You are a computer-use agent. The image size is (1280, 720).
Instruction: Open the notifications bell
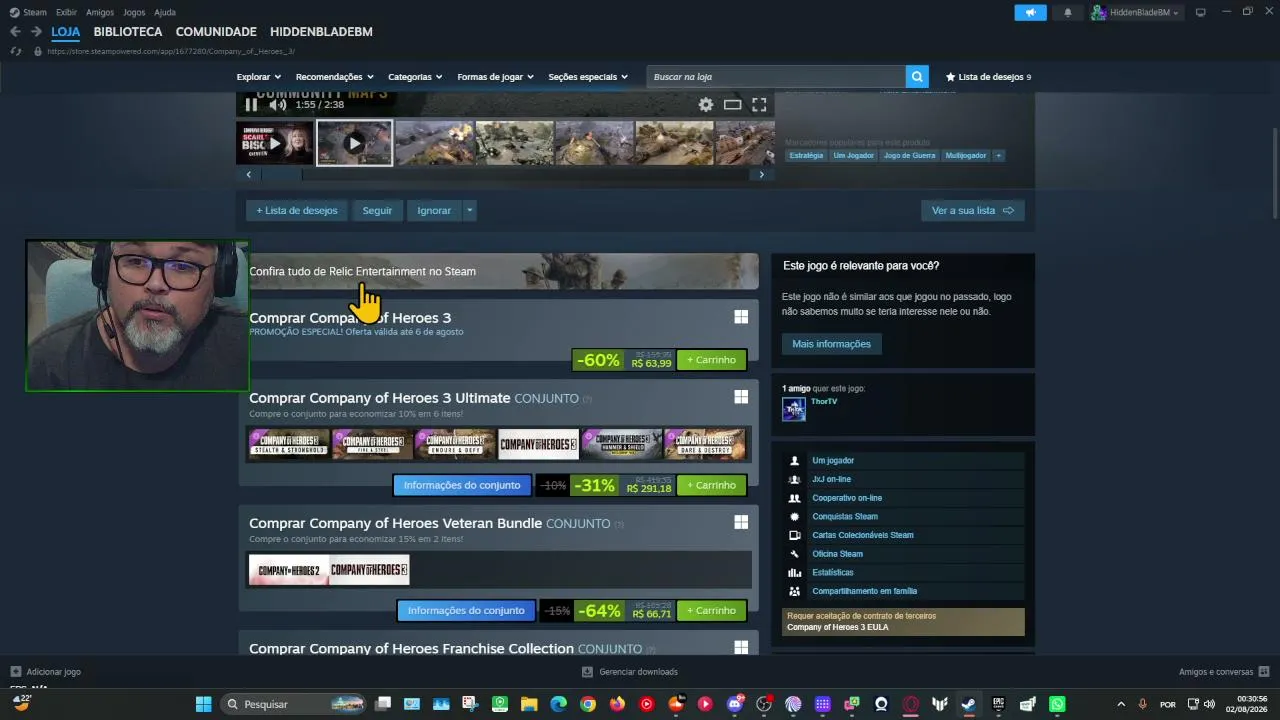1068,12
